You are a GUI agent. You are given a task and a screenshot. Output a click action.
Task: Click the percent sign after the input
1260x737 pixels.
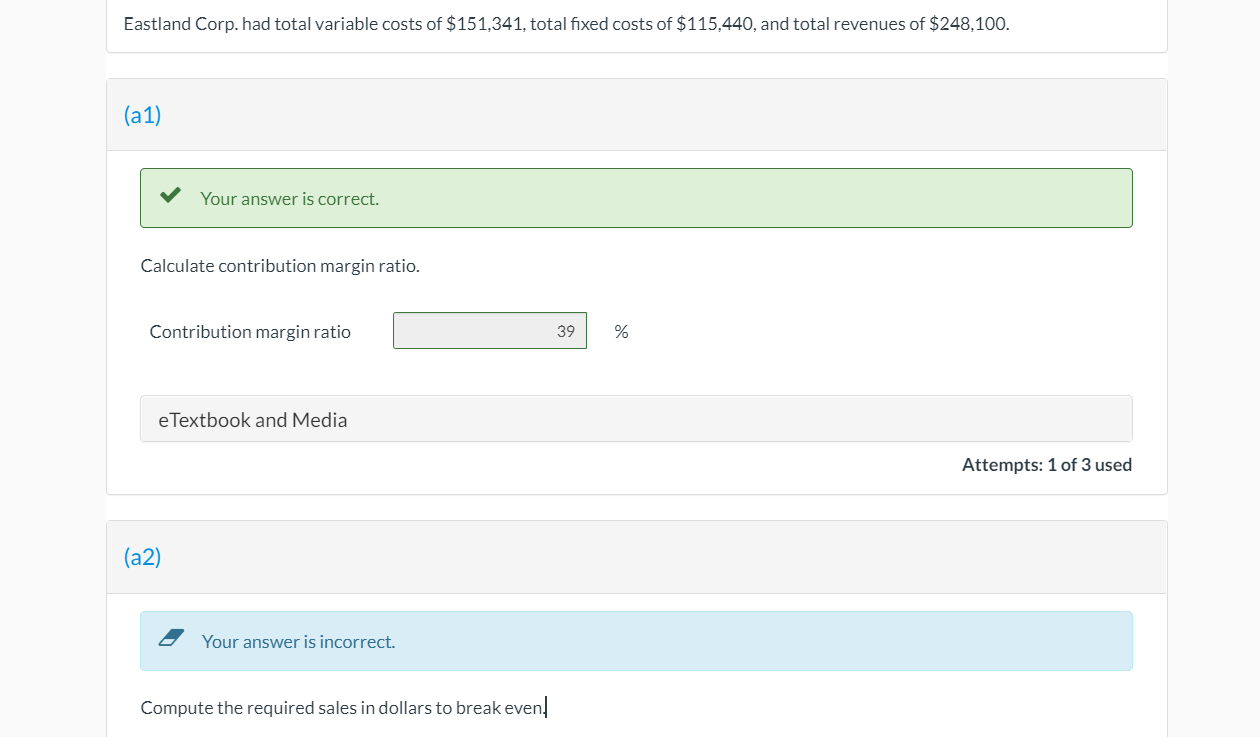tap(621, 332)
